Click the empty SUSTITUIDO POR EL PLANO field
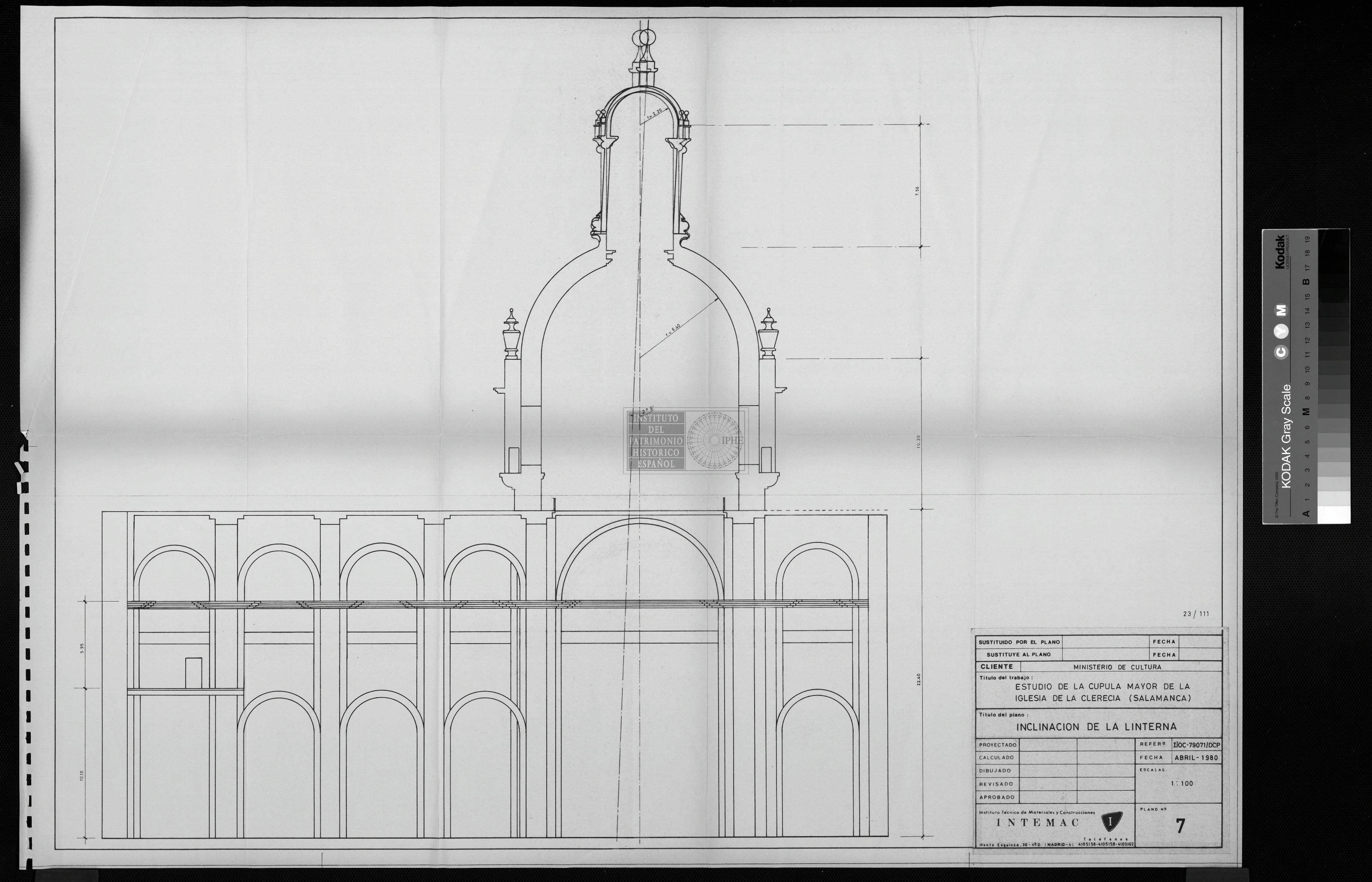This screenshot has width=1372, height=882. 1106,642
